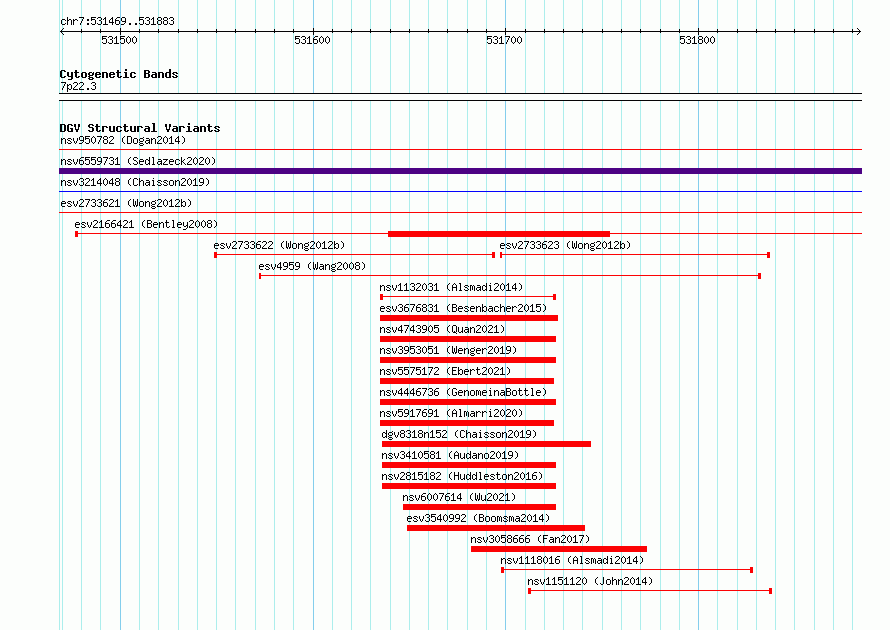Click the 7p22.3 band label
This screenshot has width=890, height=630.
(x=78, y=86)
